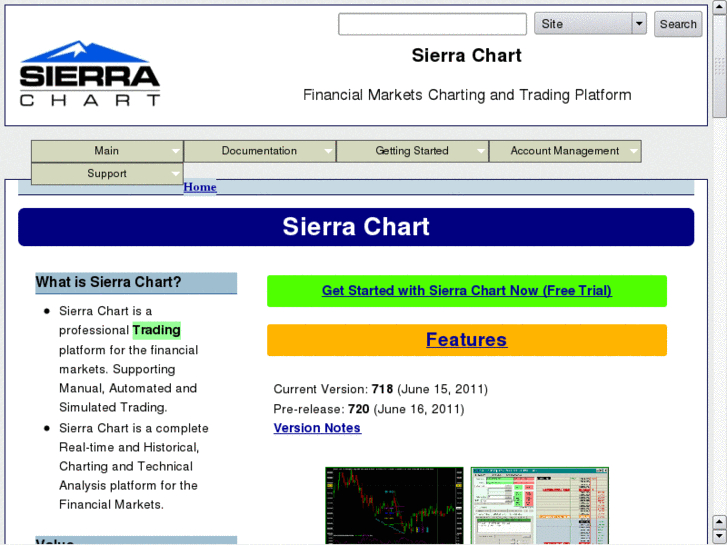Open the Account Management menu
Screen dimensions: 727x545
(x=565, y=151)
